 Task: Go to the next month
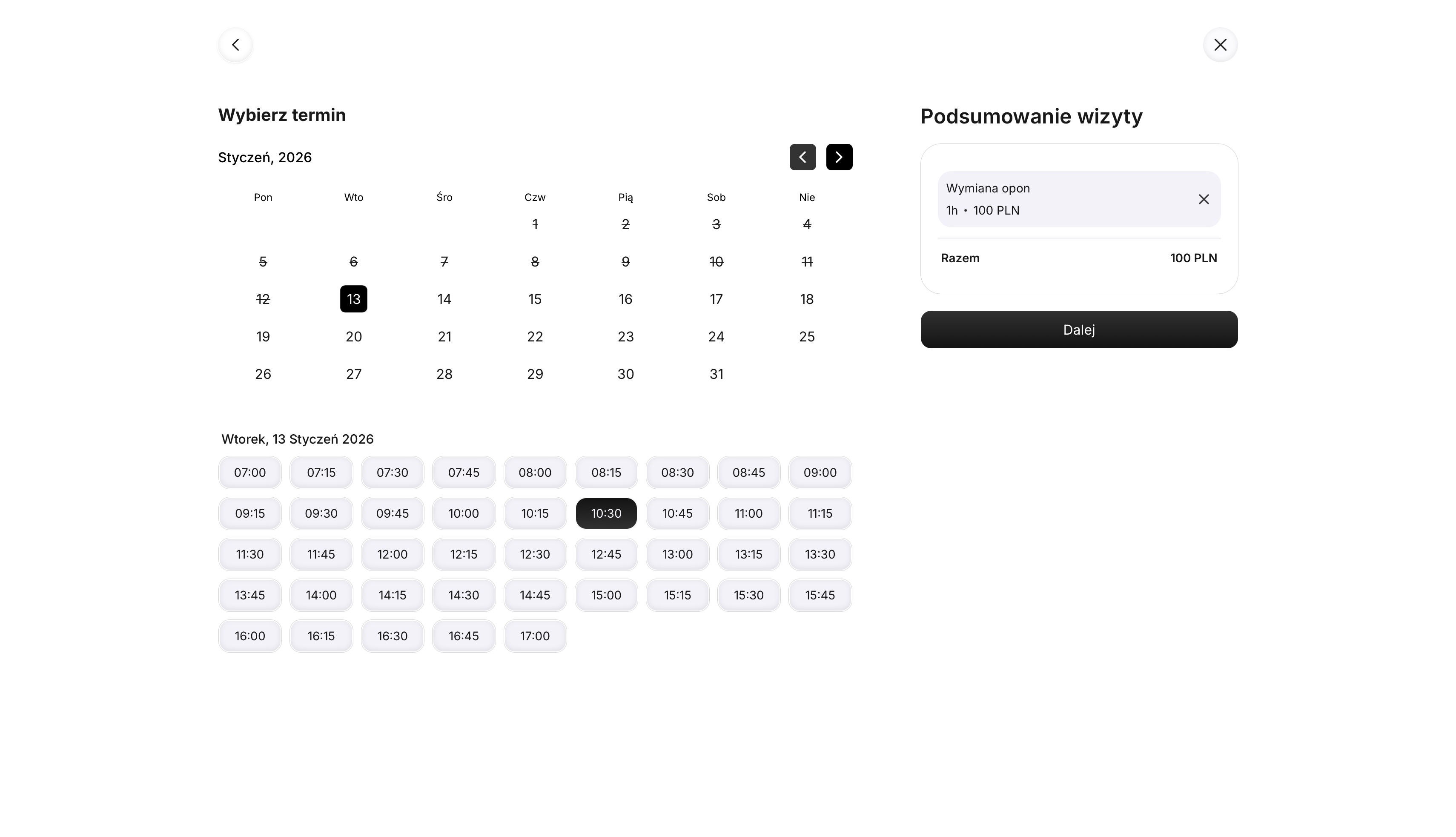coord(839,157)
